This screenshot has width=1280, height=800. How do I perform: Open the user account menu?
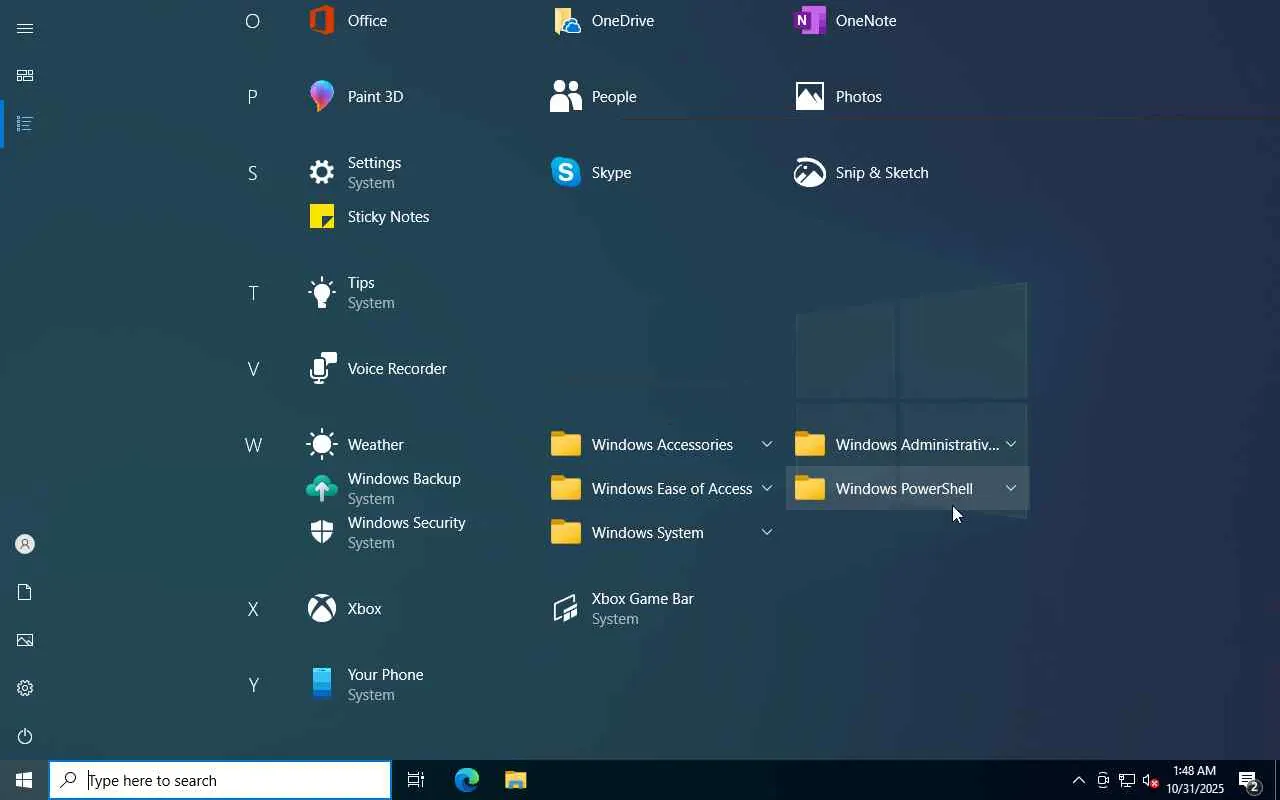tap(25, 544)
